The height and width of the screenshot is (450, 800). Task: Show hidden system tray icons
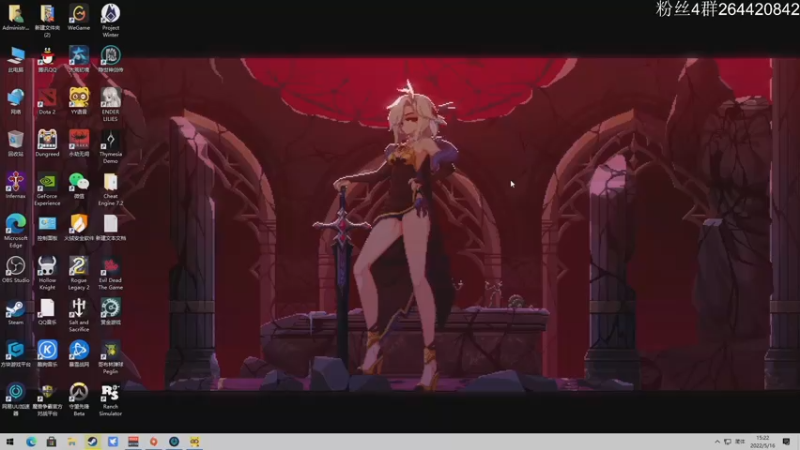[x=717, y=442]
